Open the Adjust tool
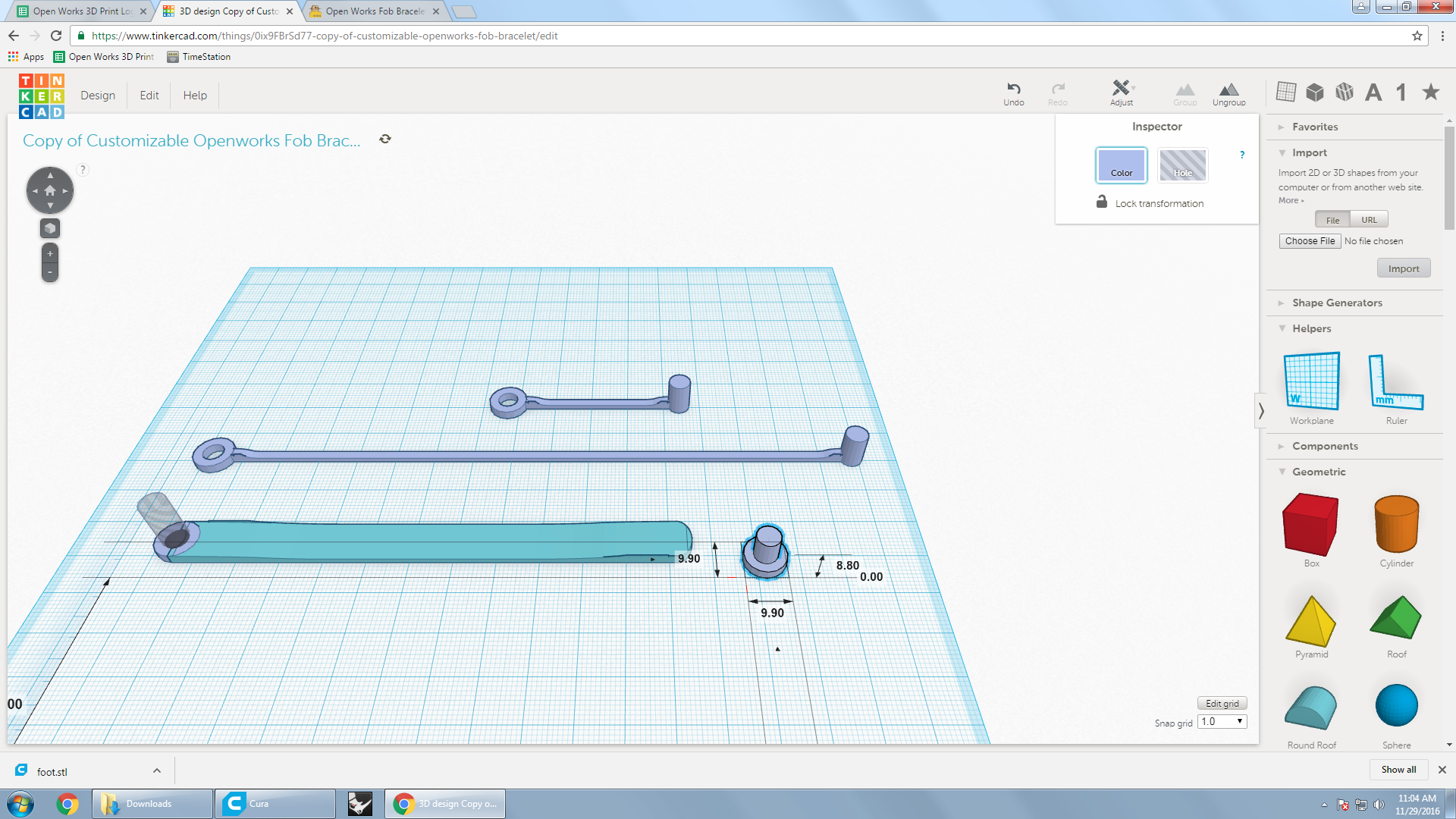 (x=1121, y=93)
